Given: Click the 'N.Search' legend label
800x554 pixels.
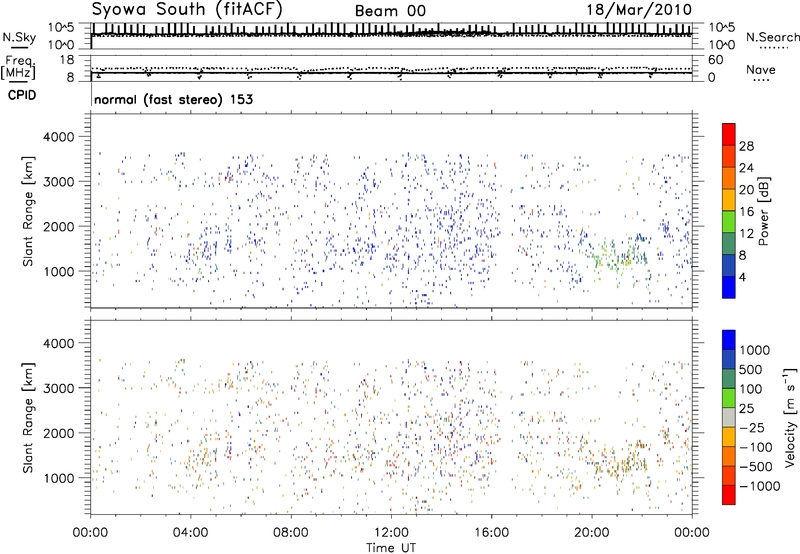Looking at the screenshot, I should [x=772, y=37].
